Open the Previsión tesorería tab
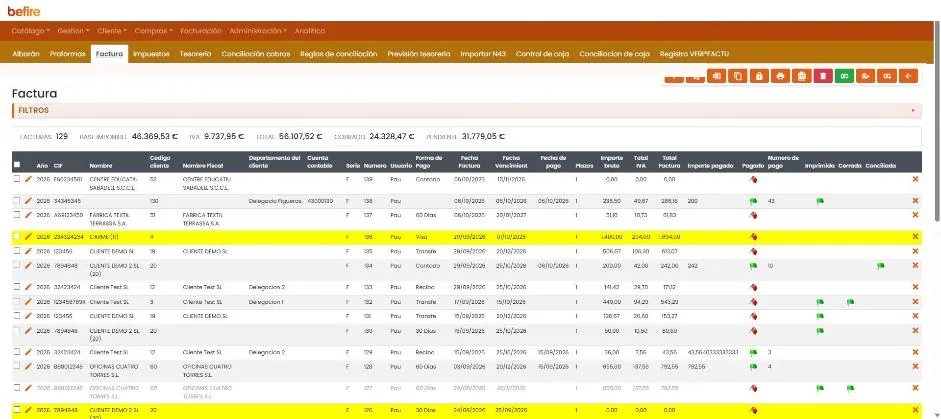This screenshot has height=419, width=941. click(x=418, y=54)
